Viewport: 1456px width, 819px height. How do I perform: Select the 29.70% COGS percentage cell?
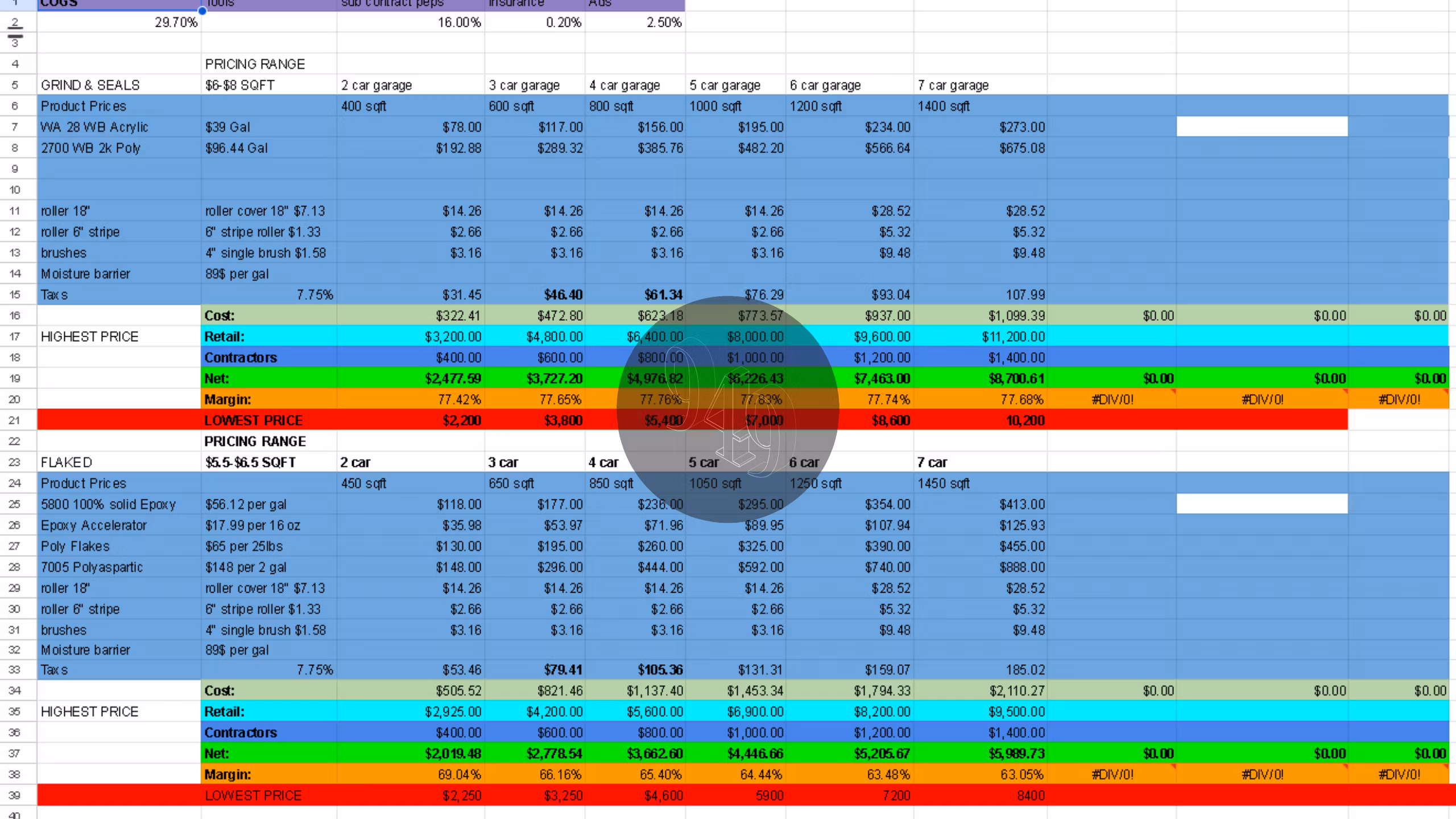119,22
